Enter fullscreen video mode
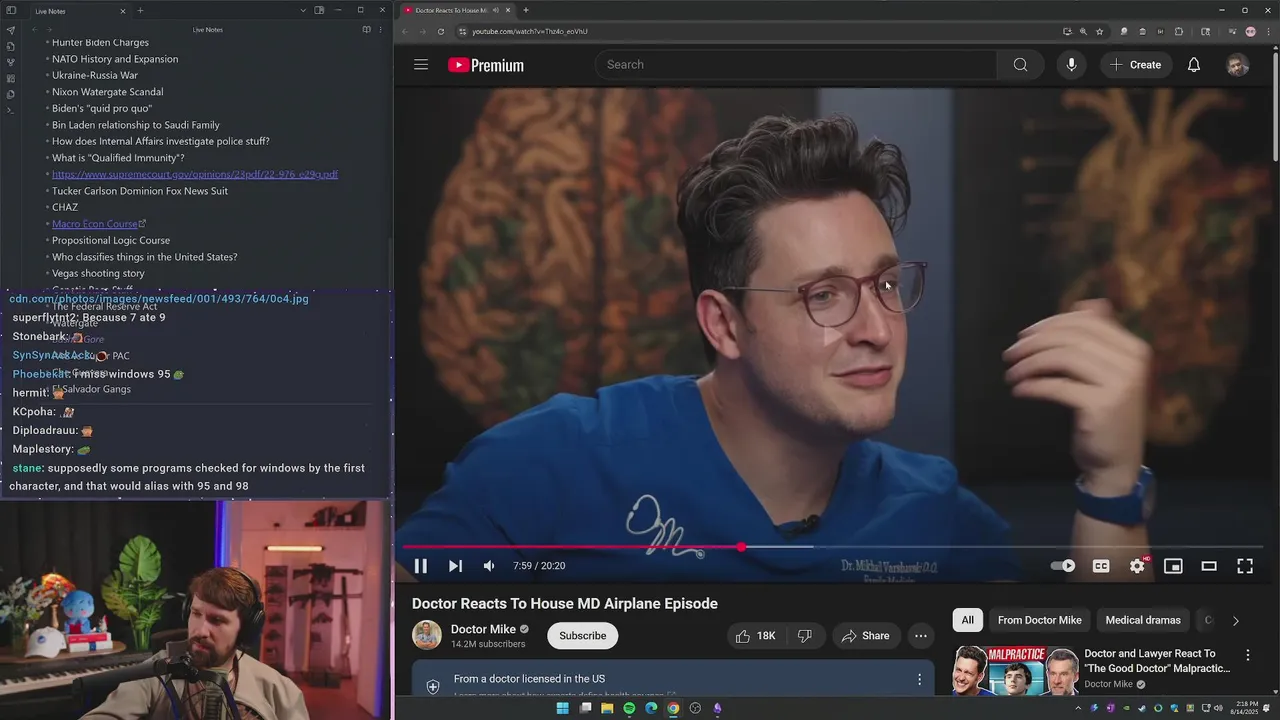 pyautogui.click(x=1245, y=566)
